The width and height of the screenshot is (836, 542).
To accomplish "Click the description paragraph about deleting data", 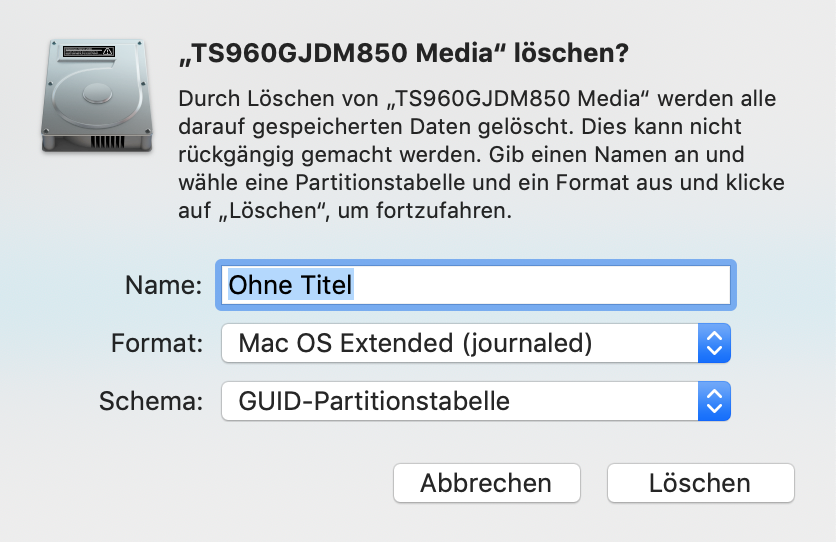I will click(481, 155).
